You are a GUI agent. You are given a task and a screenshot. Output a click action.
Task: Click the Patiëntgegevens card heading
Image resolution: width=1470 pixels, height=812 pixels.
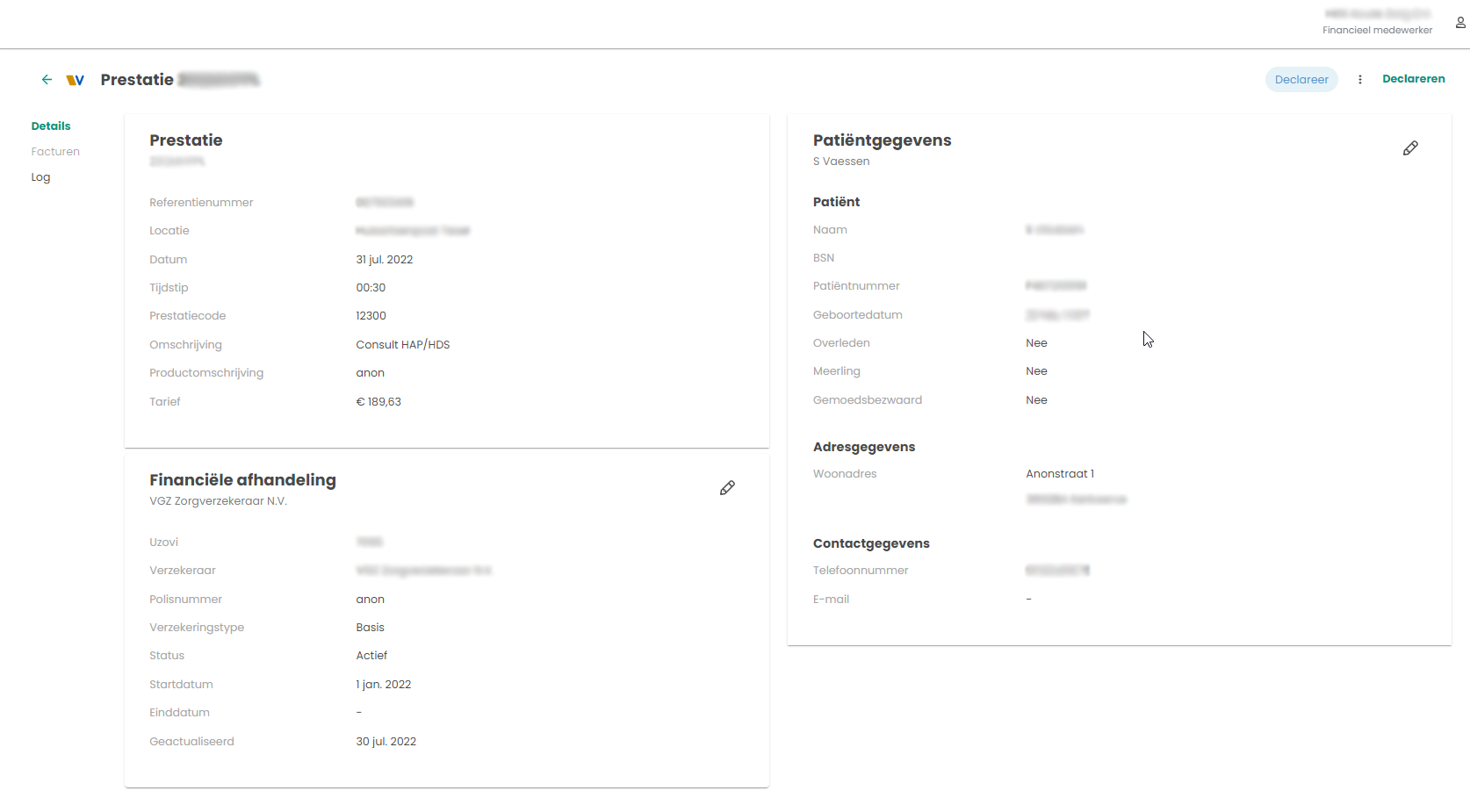click(x=882, y=140)
